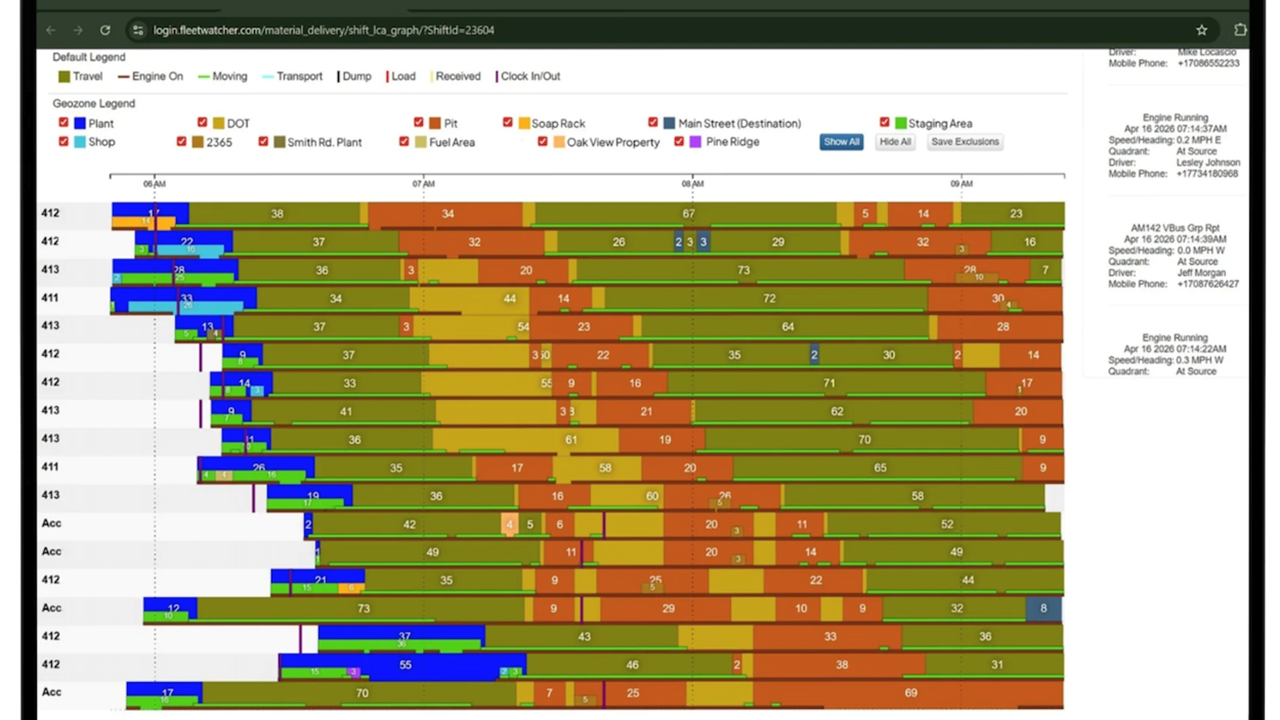Open the browser extensions puzzle icon

[x=1241, y=30]
